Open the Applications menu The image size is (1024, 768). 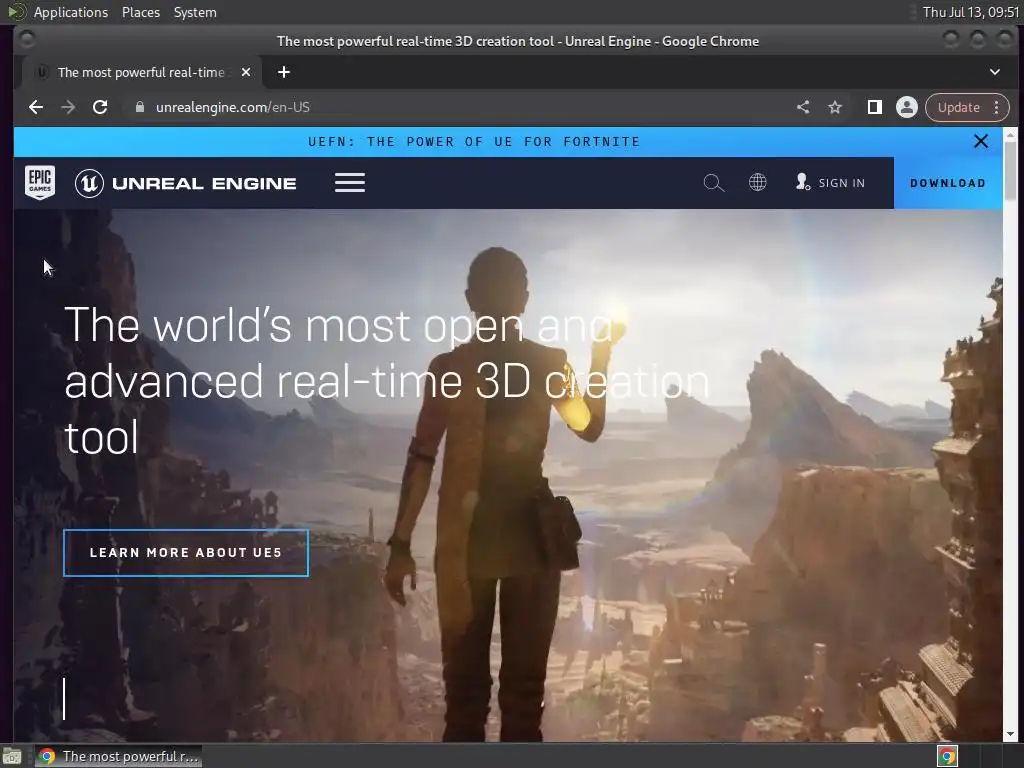pos(71,12)
